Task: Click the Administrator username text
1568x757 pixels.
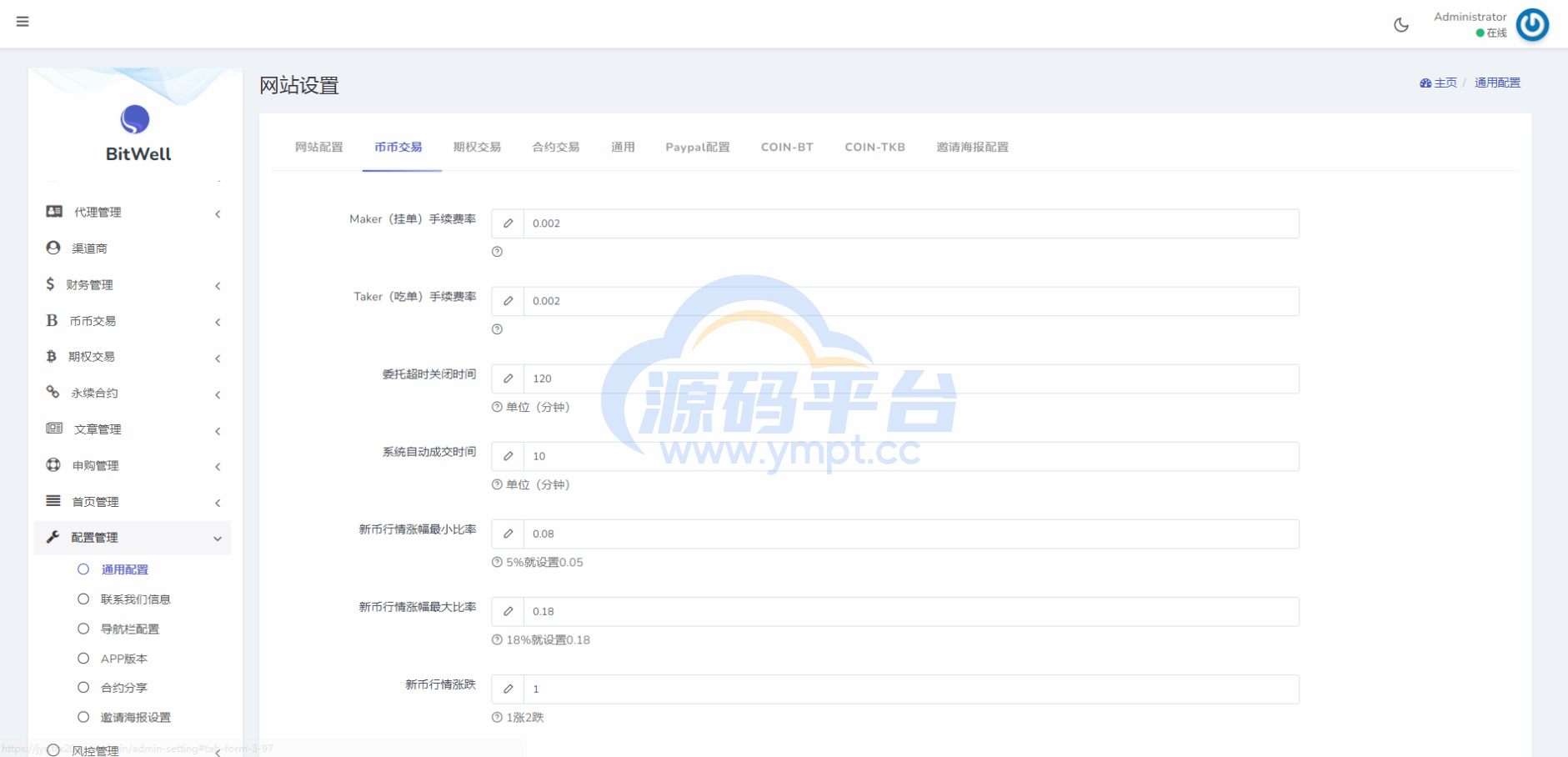Action: coord(1470,17)
